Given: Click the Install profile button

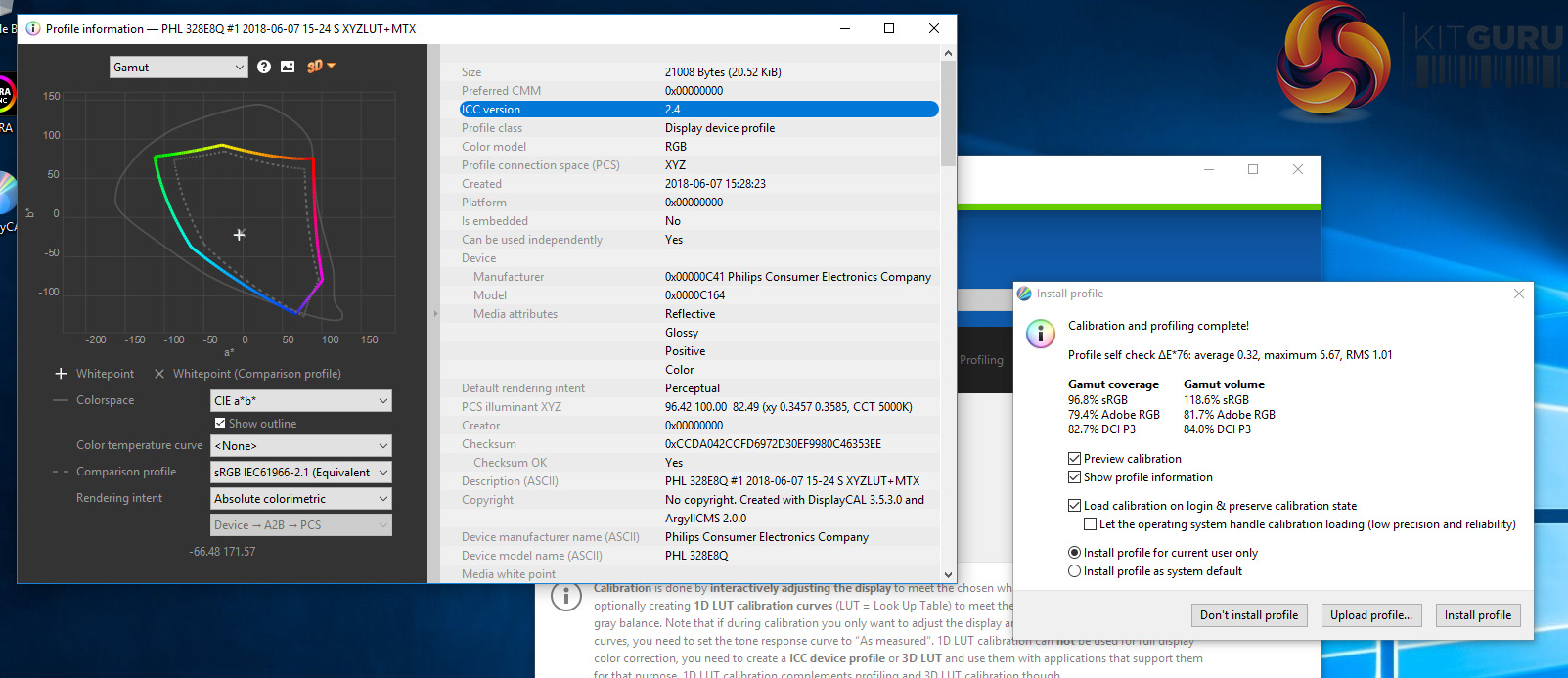Looking at the screenshot, I should coord(1477,615).
